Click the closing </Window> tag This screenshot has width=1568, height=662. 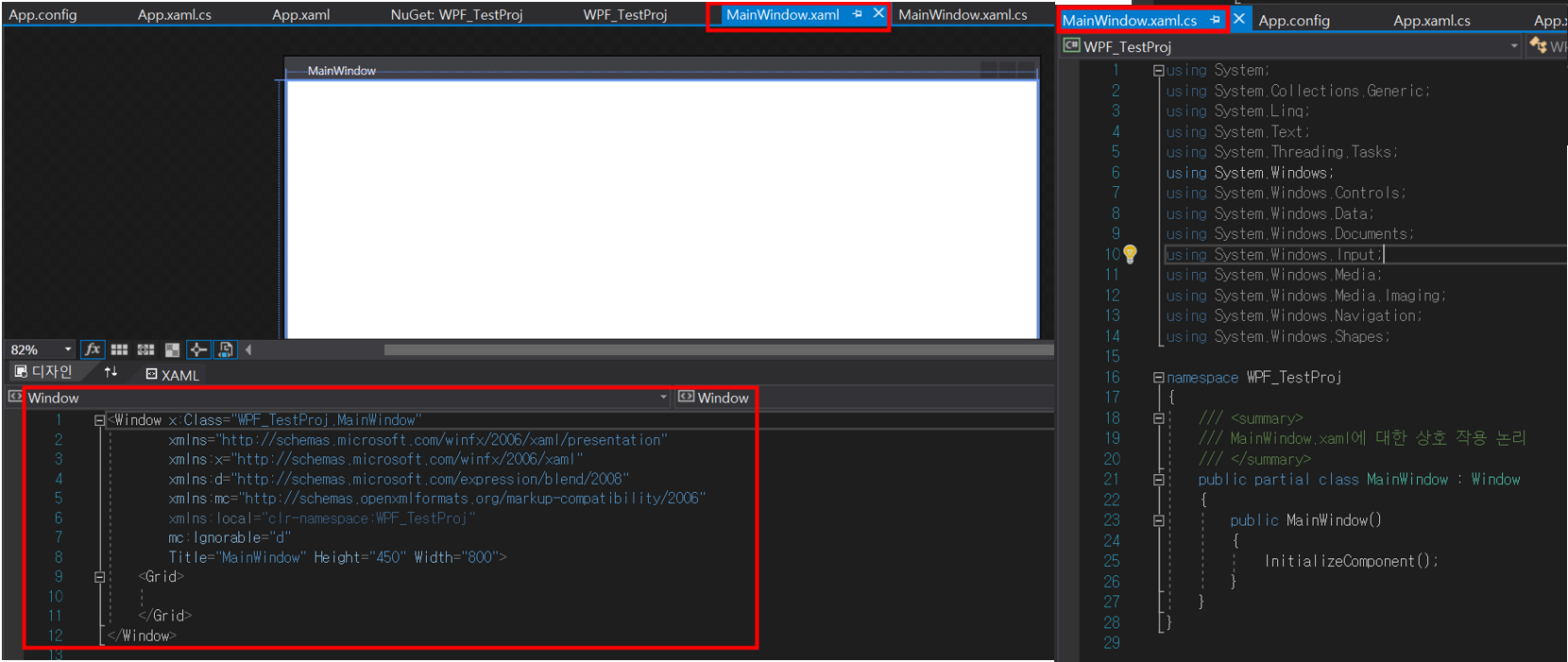pyautogui.click(x=143, y=636)
